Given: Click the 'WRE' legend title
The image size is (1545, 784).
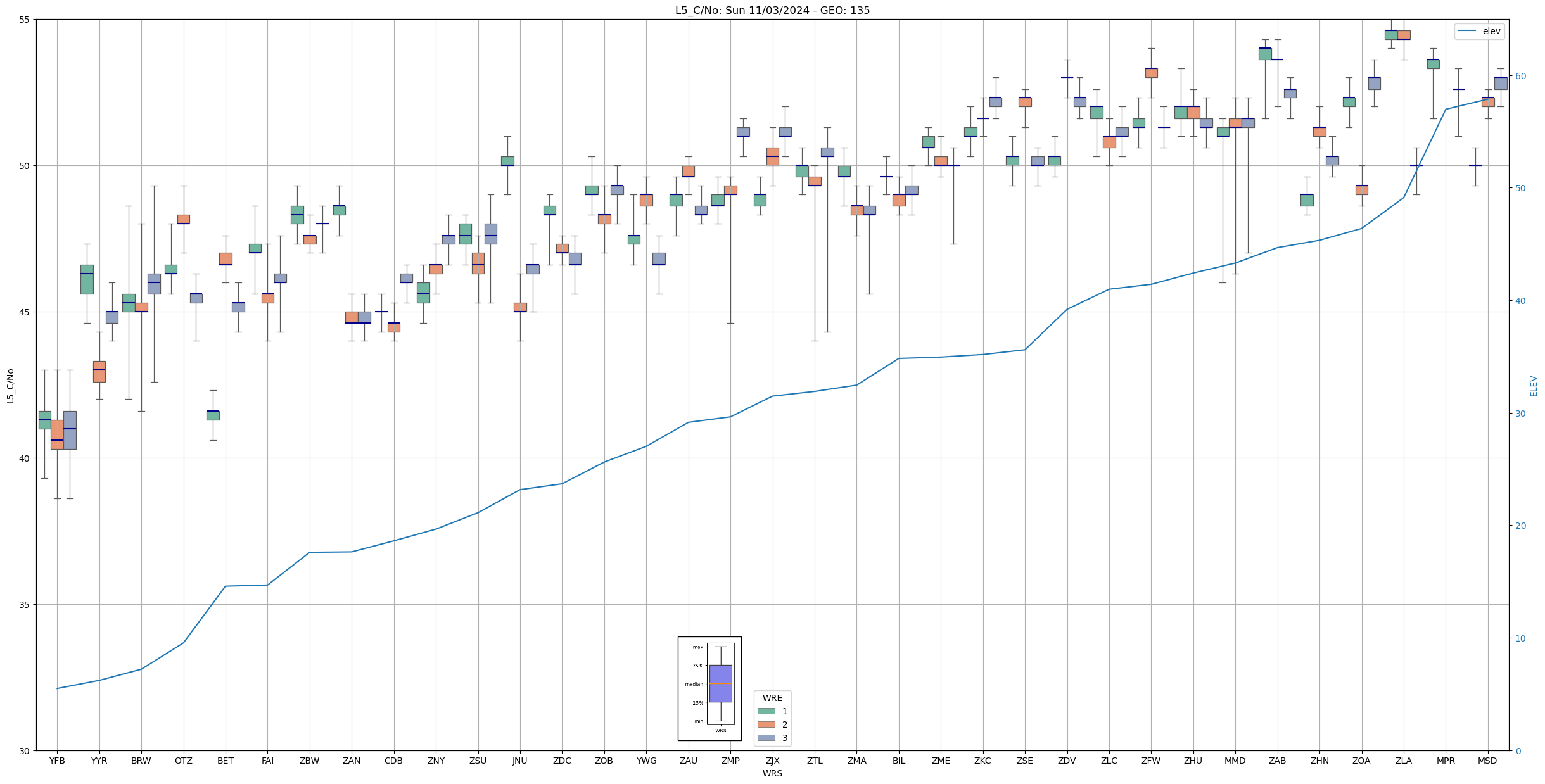Looking at the screenshot, I should (772, 698).
